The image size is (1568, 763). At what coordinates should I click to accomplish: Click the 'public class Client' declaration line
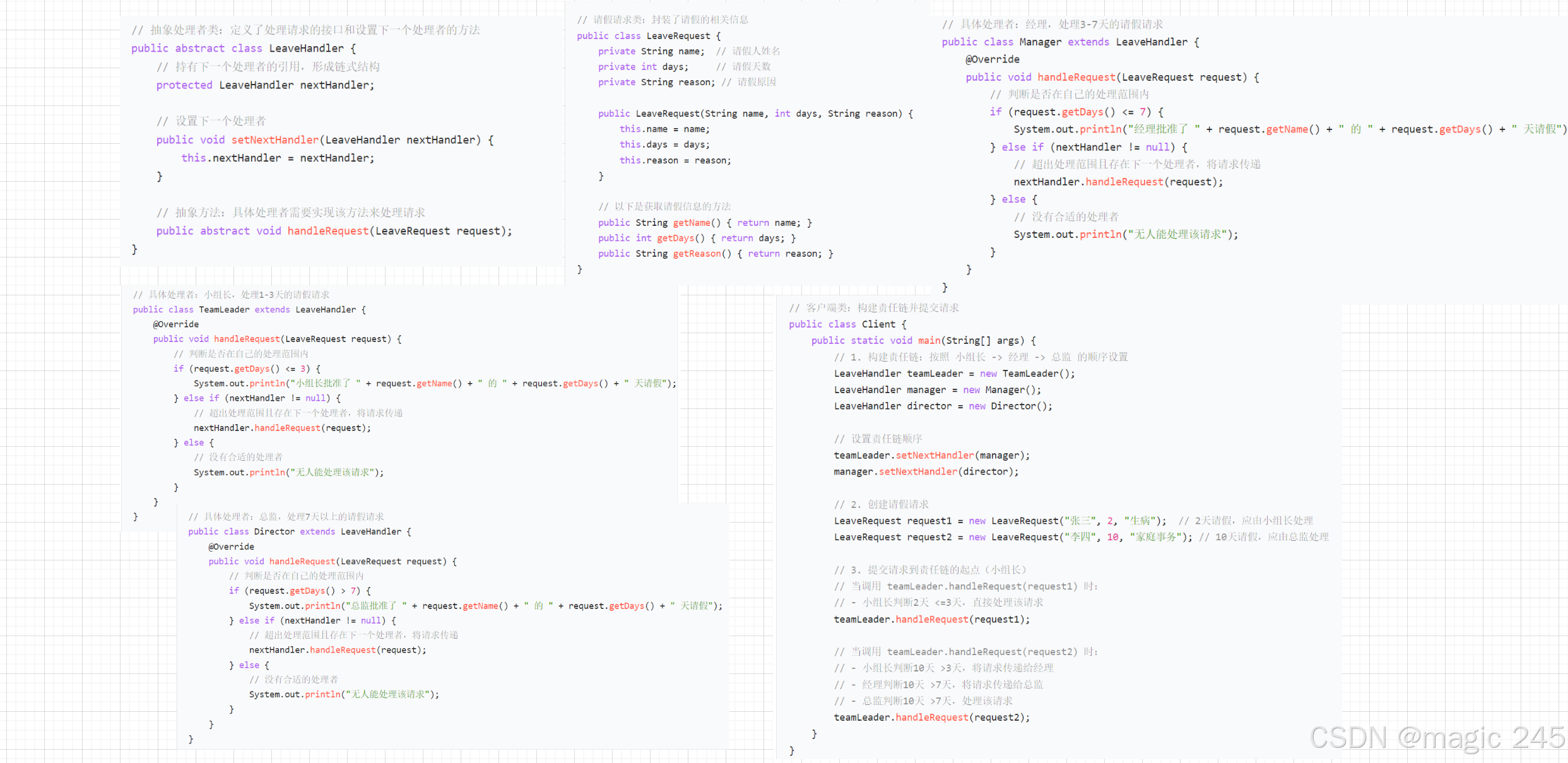pos(847,324)
